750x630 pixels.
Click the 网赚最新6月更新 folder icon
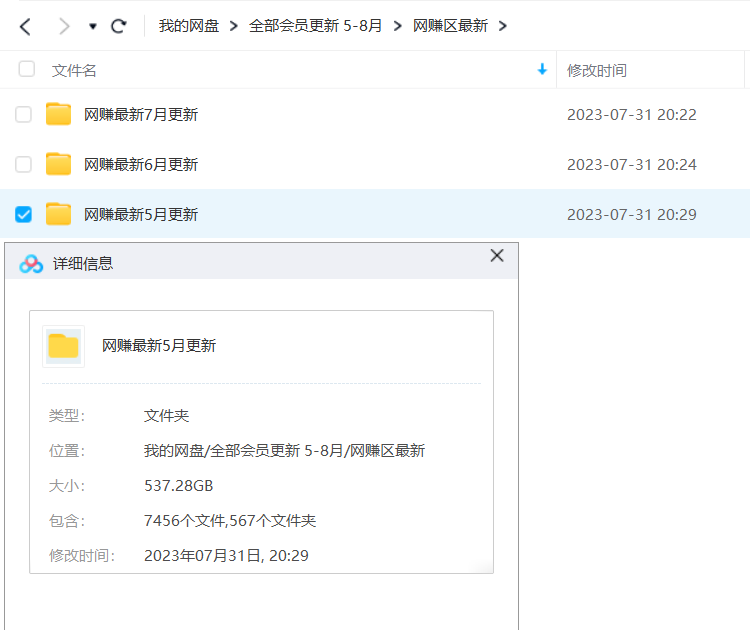[59, 164]
